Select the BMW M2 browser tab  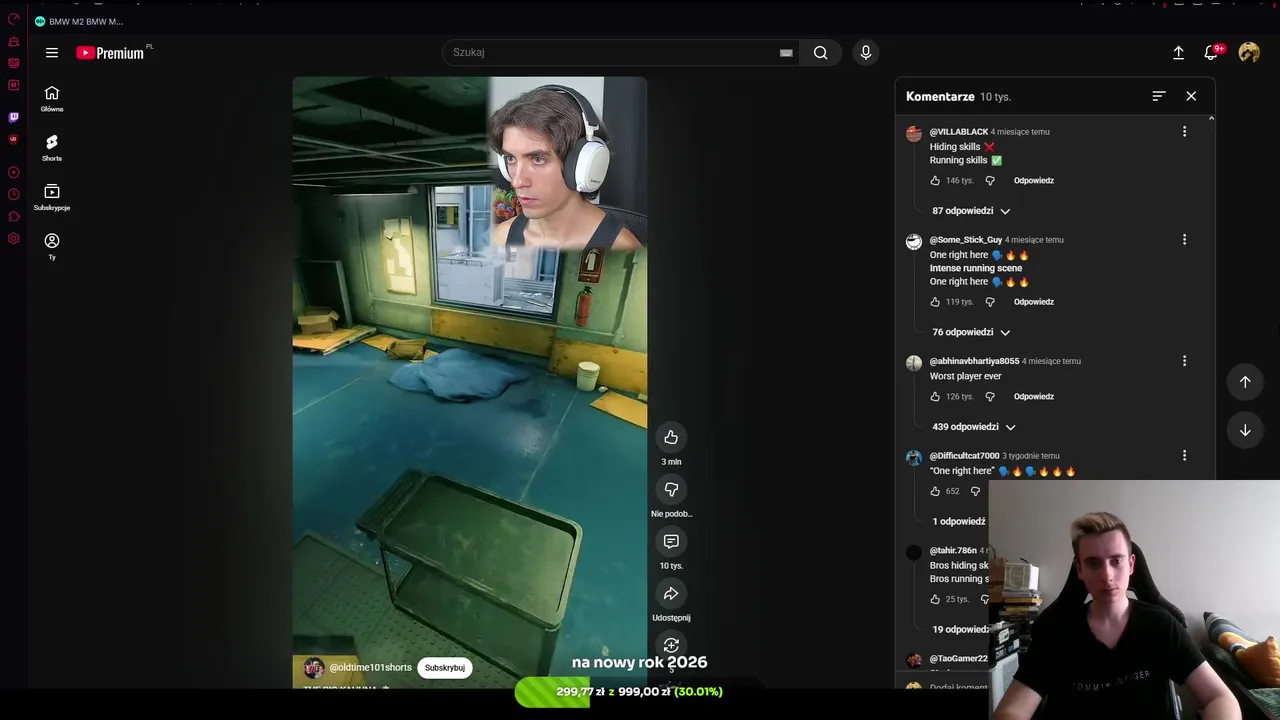point(80,21)
